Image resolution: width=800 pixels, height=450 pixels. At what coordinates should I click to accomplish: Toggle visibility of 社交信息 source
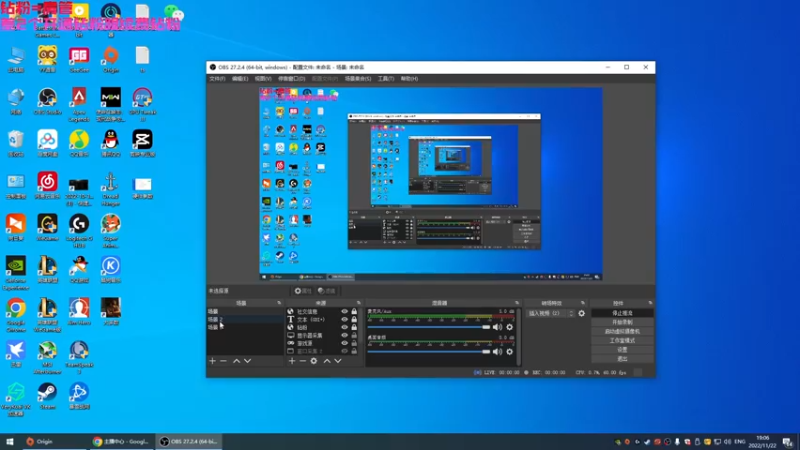tap(344, 311)
